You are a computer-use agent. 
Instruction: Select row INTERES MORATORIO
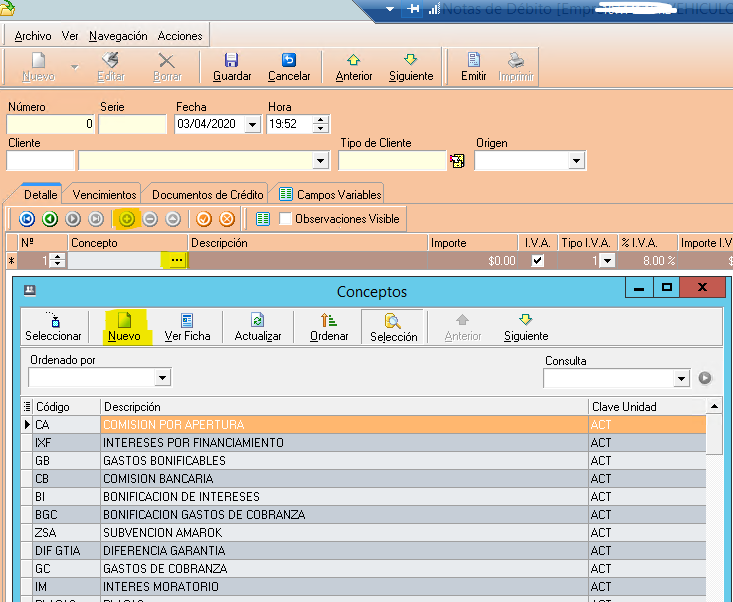coord(364,587)
